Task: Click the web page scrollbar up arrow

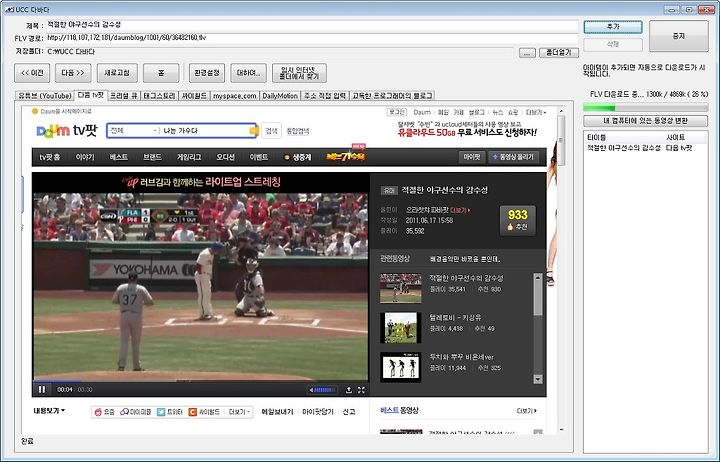Action: (561, 111)
